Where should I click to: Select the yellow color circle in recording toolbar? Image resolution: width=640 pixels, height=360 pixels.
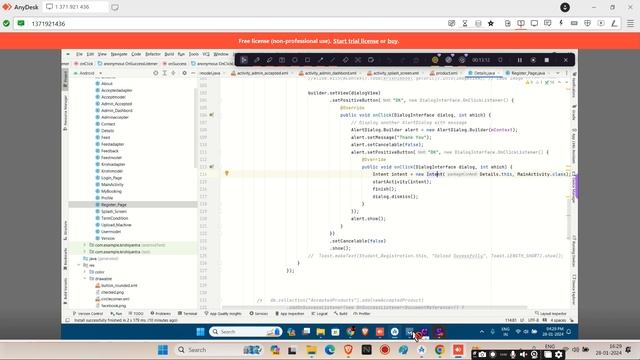pos(435,60)
